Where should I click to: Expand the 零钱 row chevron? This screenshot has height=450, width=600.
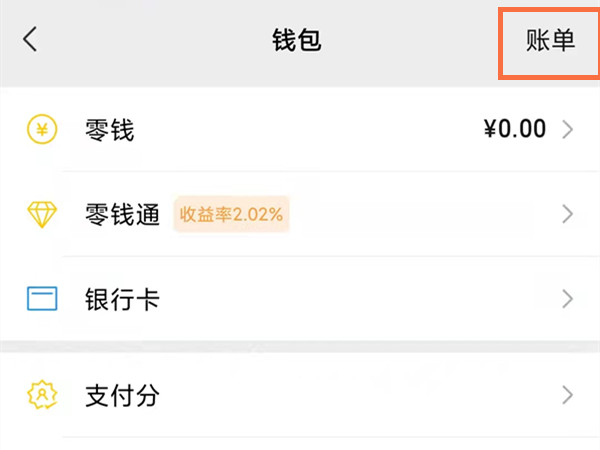tap(568, 129)
